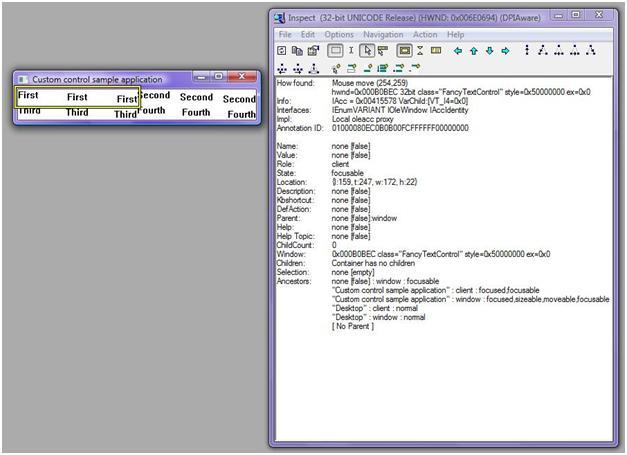Click the stacked teal list bars icon

point(383,68)
